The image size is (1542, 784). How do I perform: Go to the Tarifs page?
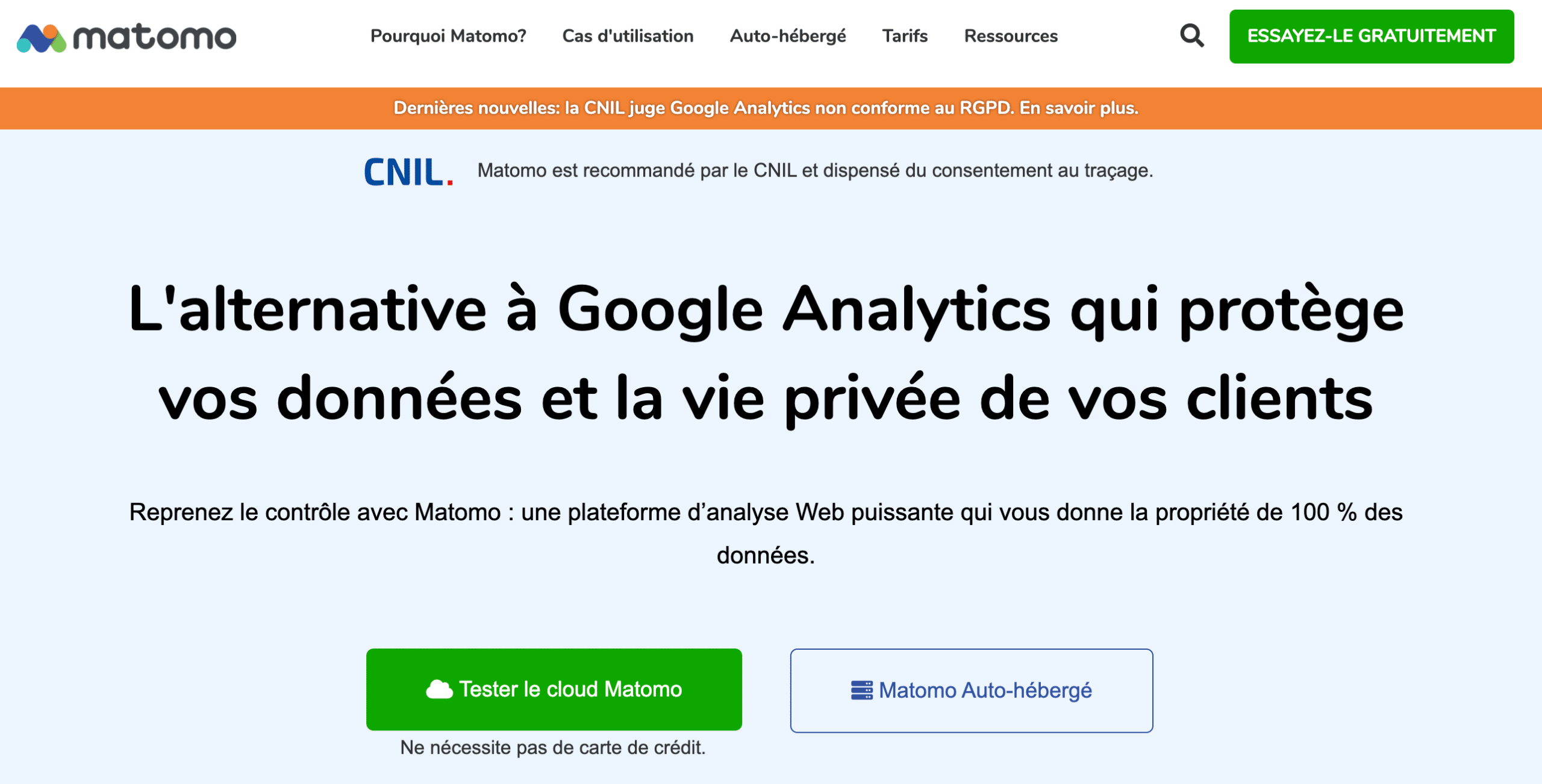[x=905, y=36]
